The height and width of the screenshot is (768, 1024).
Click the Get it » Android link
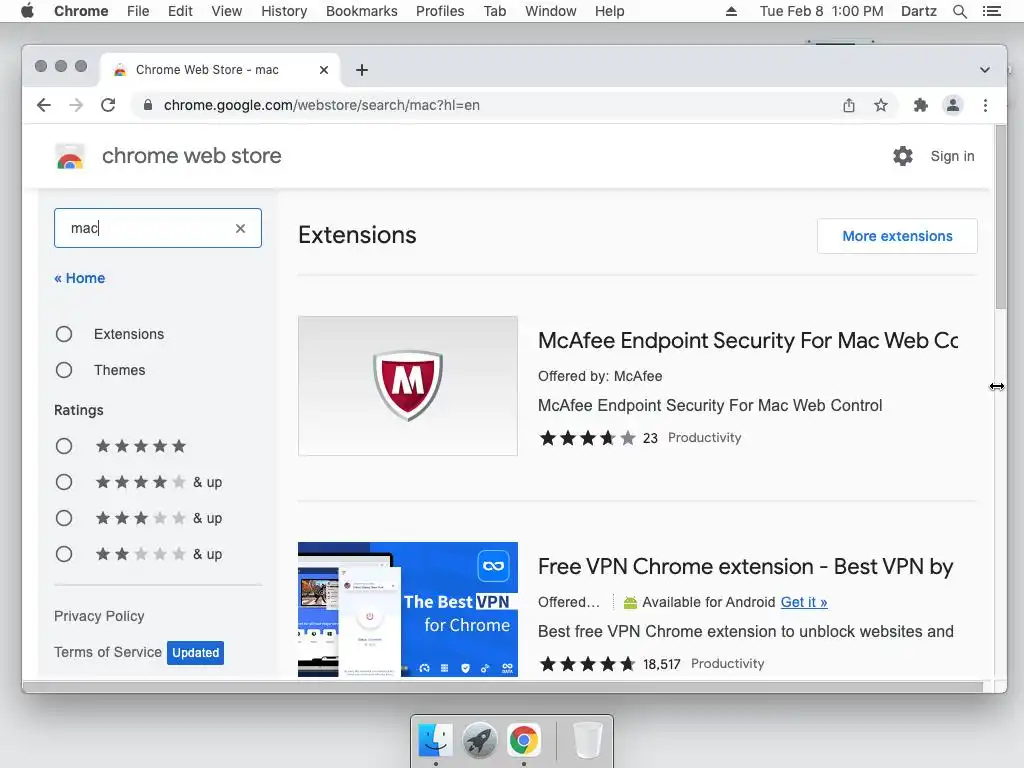point(804,602)
